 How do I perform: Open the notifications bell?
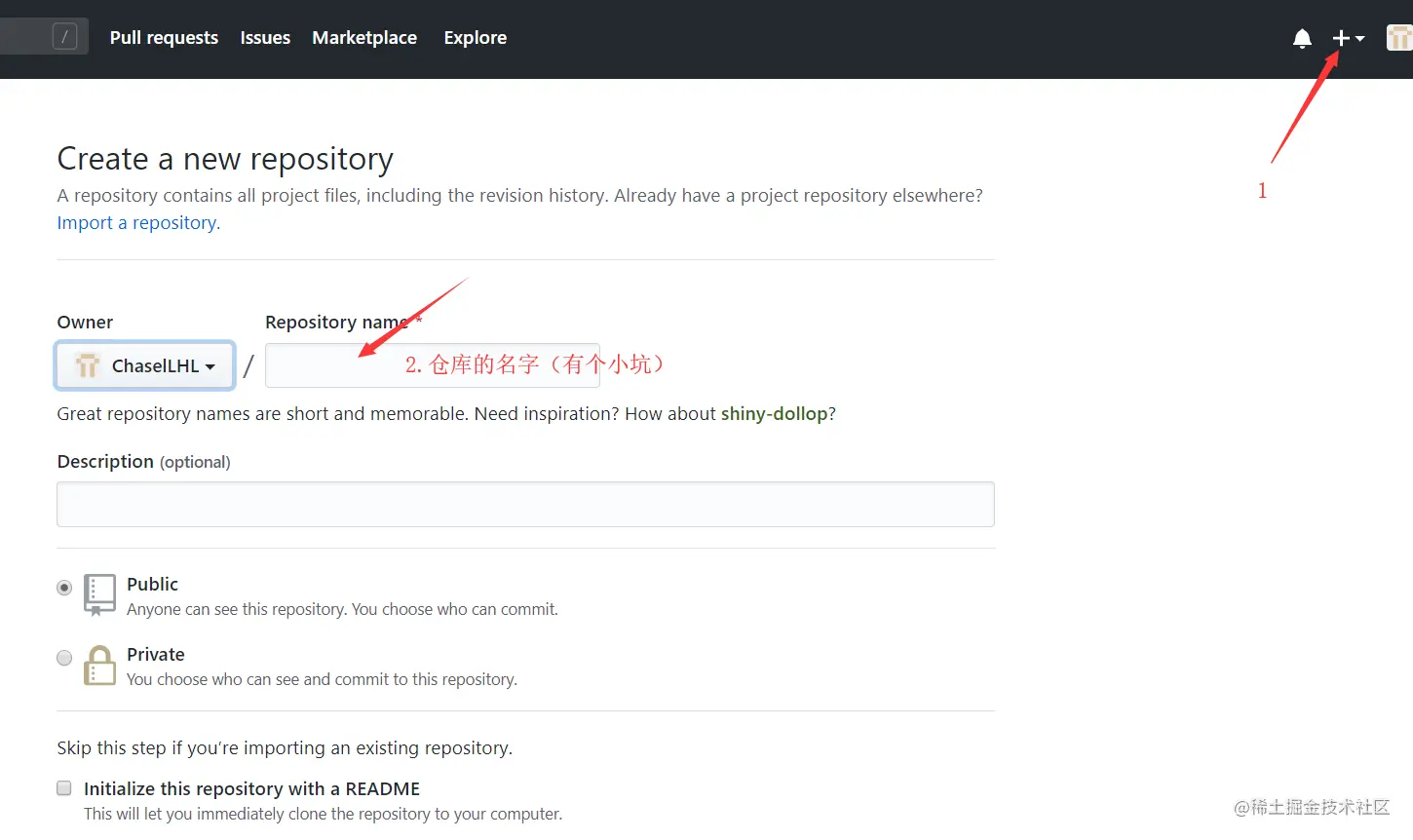click(1302, 38)
